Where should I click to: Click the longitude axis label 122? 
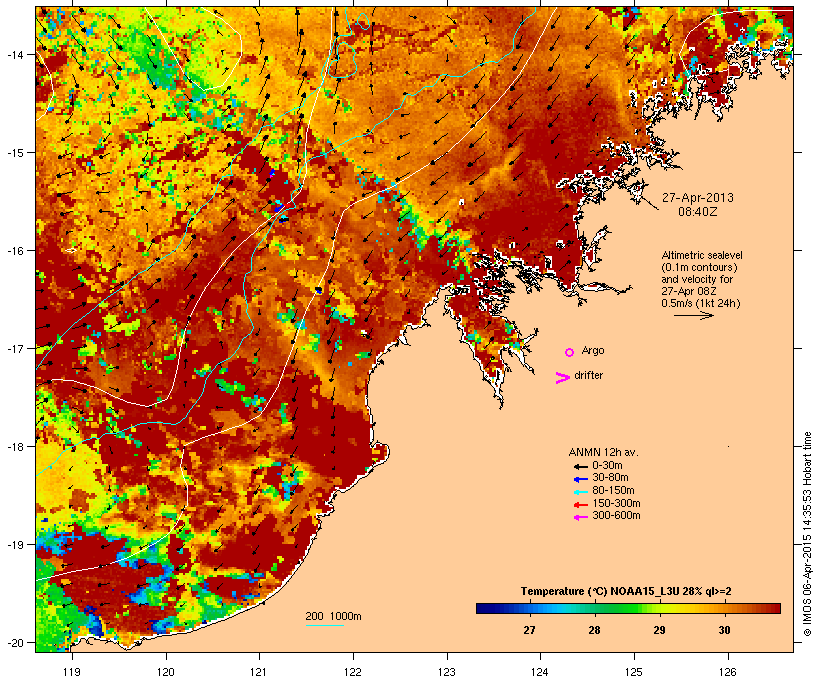[353, 672]
